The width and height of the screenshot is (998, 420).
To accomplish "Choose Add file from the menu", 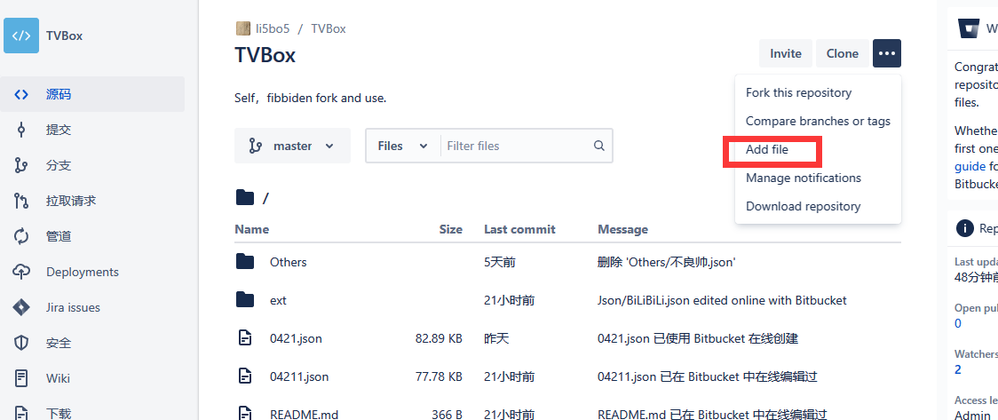I will (818, 150).
